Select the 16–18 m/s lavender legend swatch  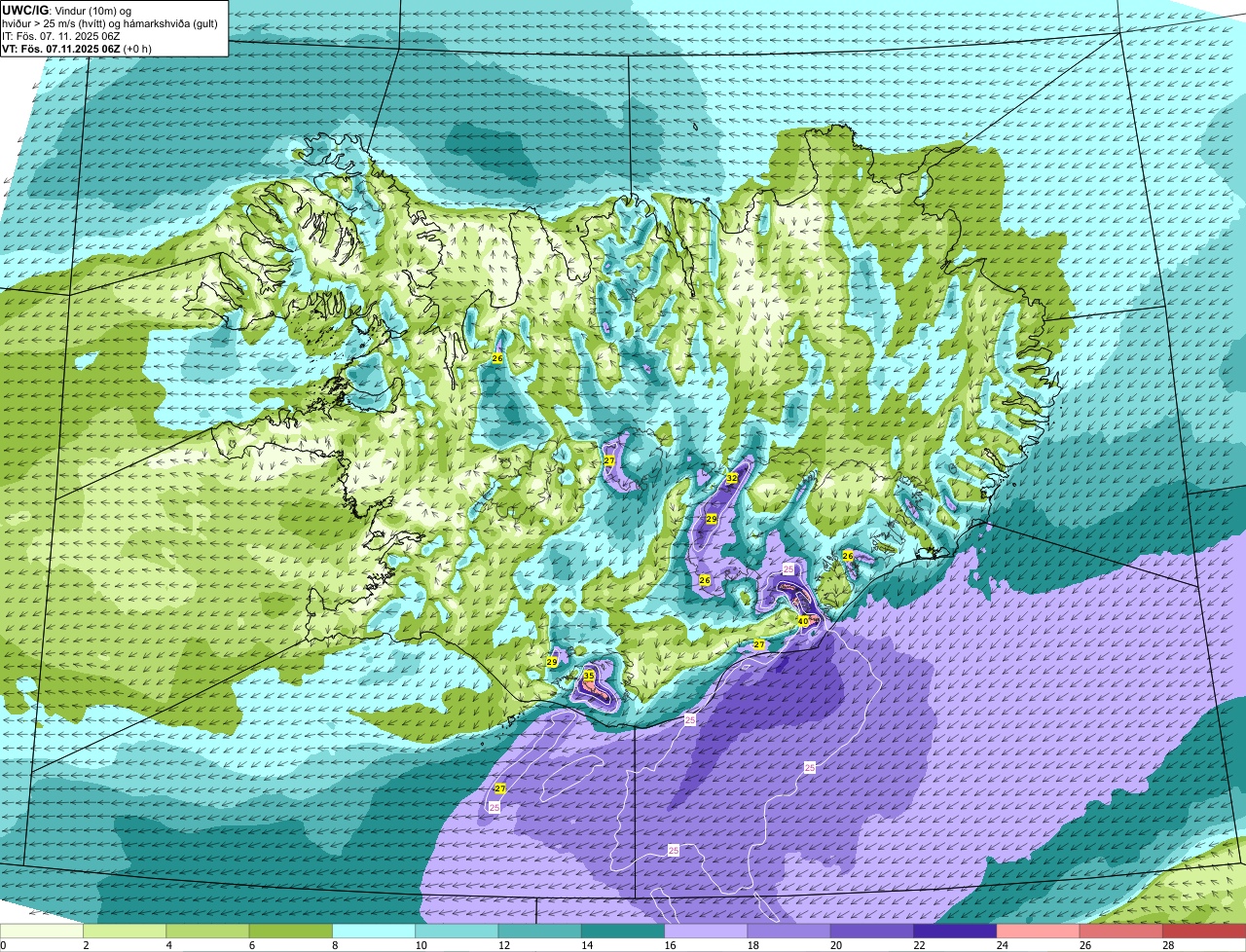point(706,931)
